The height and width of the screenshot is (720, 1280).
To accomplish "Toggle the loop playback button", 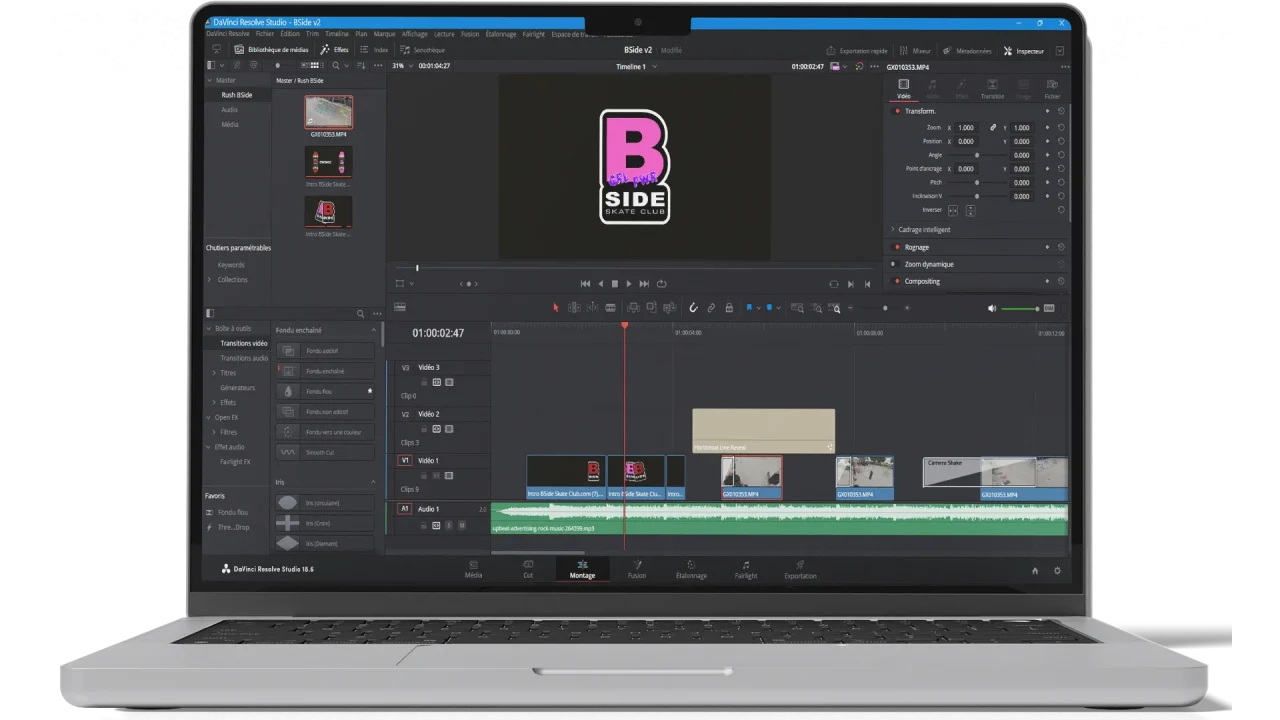I will (x=661, y=284).
